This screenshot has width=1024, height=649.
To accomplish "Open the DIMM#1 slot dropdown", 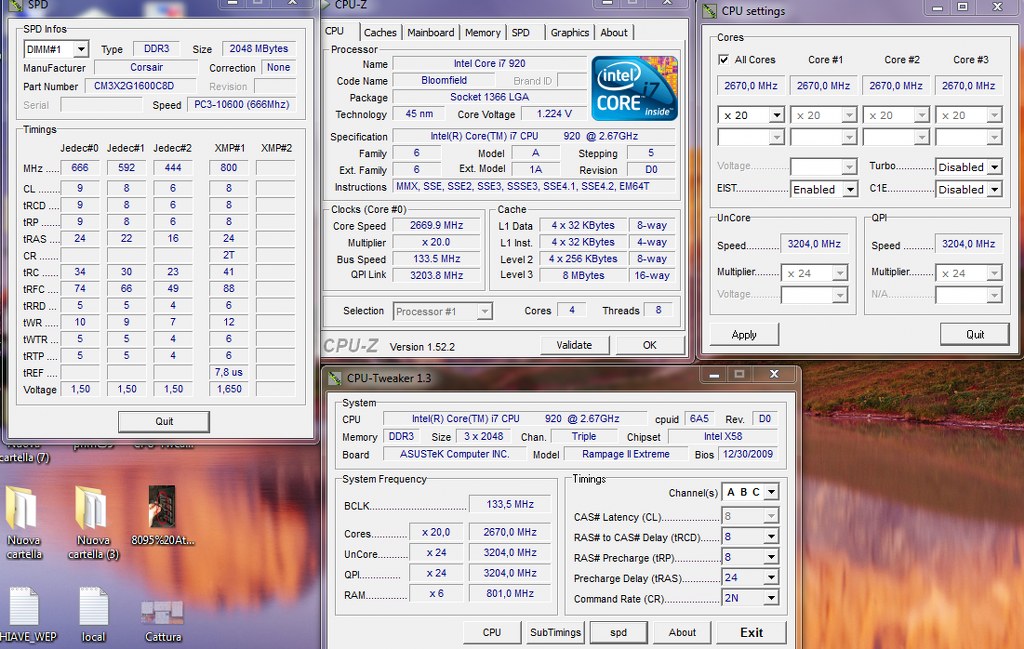I will [81, 49].
